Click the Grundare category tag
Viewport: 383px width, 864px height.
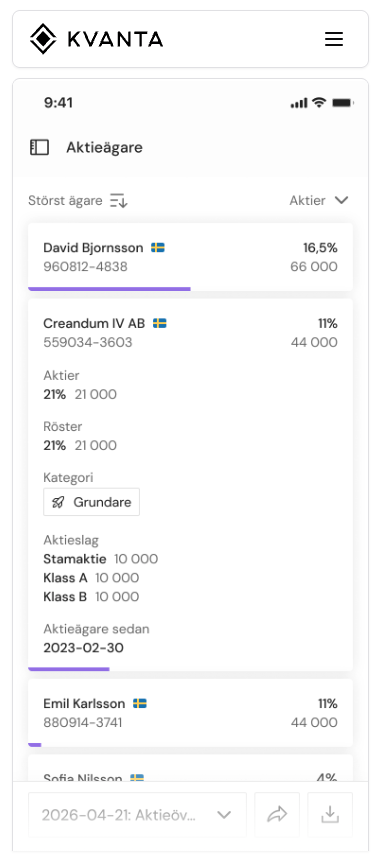click(x=91, y=502)
